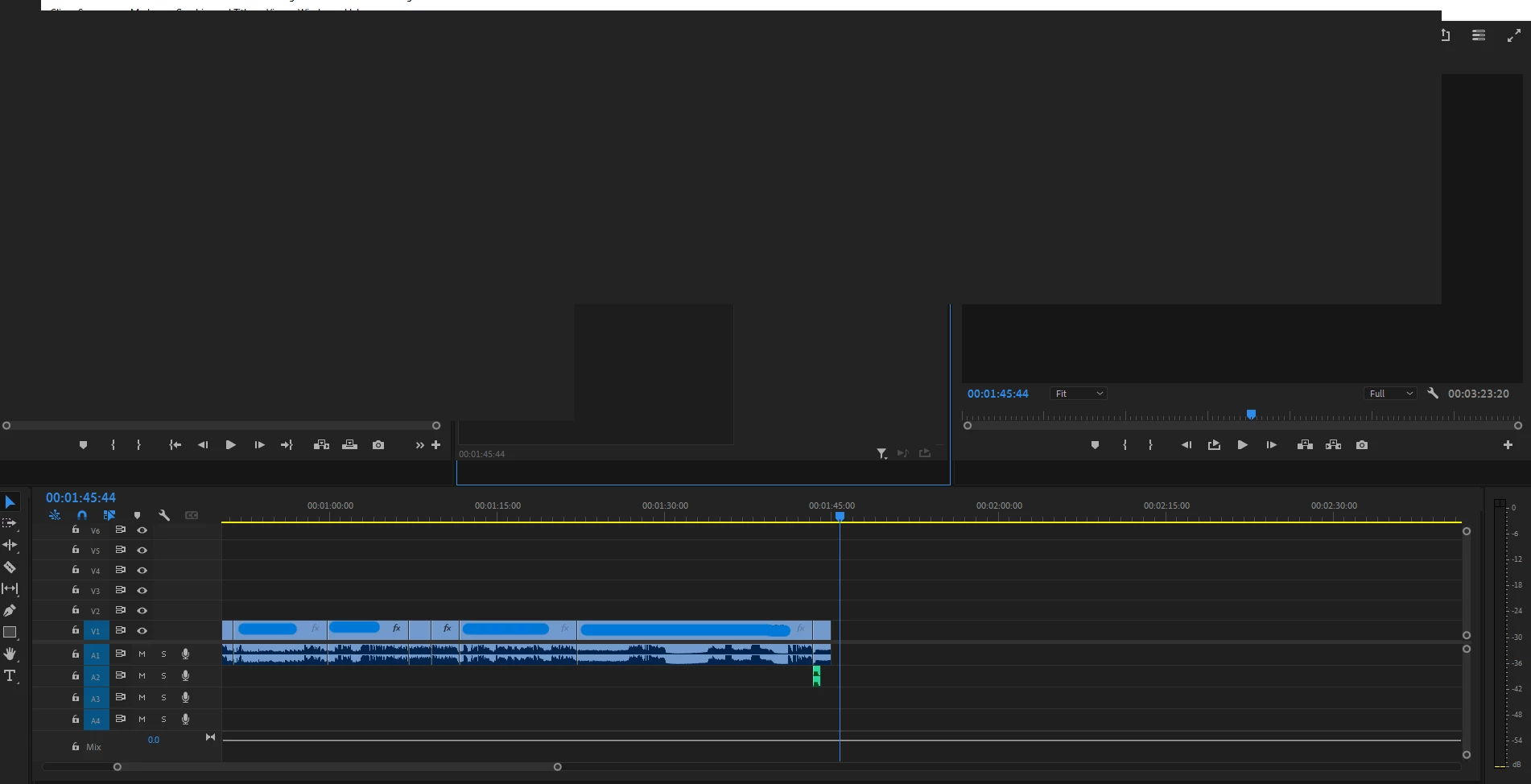This screenshot has width=1531, height=784.
Task: Open the Fit zoom level dropdown
Action: point(1079,394)
